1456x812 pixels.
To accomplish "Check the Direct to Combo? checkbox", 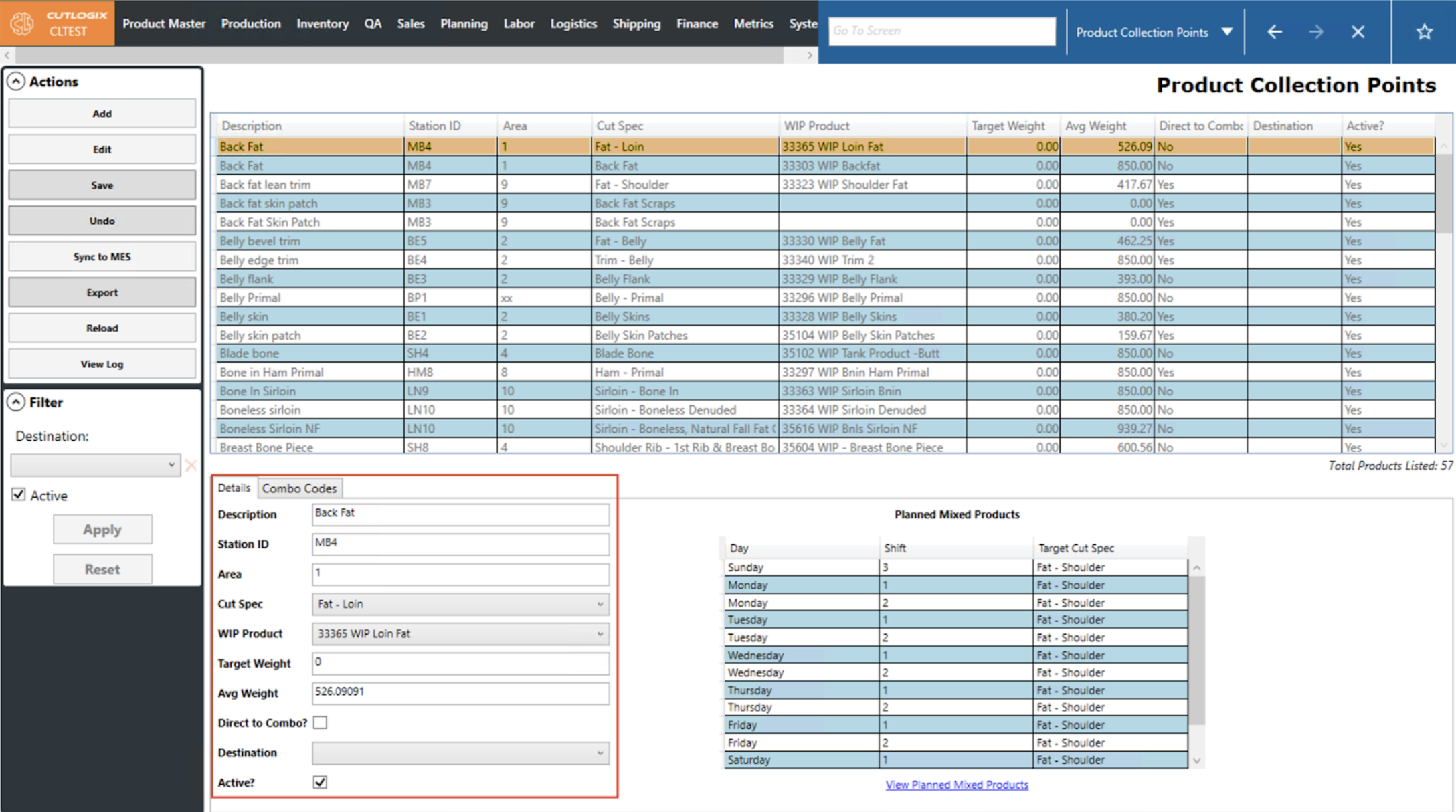I will pos(321,722).
